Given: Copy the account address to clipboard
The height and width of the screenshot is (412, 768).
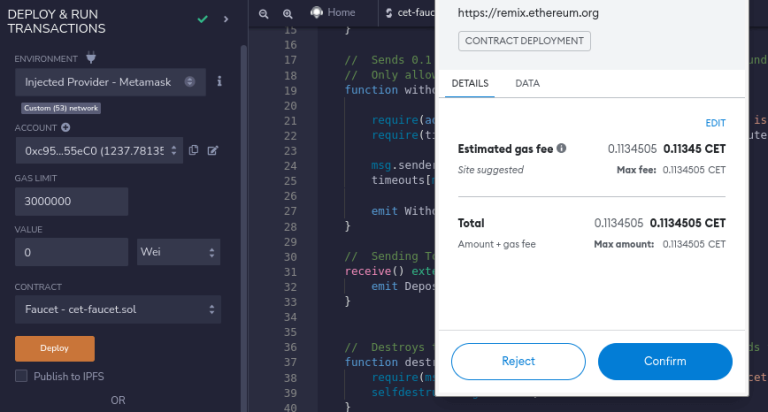Looking at the screenshot, I should click(194, 151).
